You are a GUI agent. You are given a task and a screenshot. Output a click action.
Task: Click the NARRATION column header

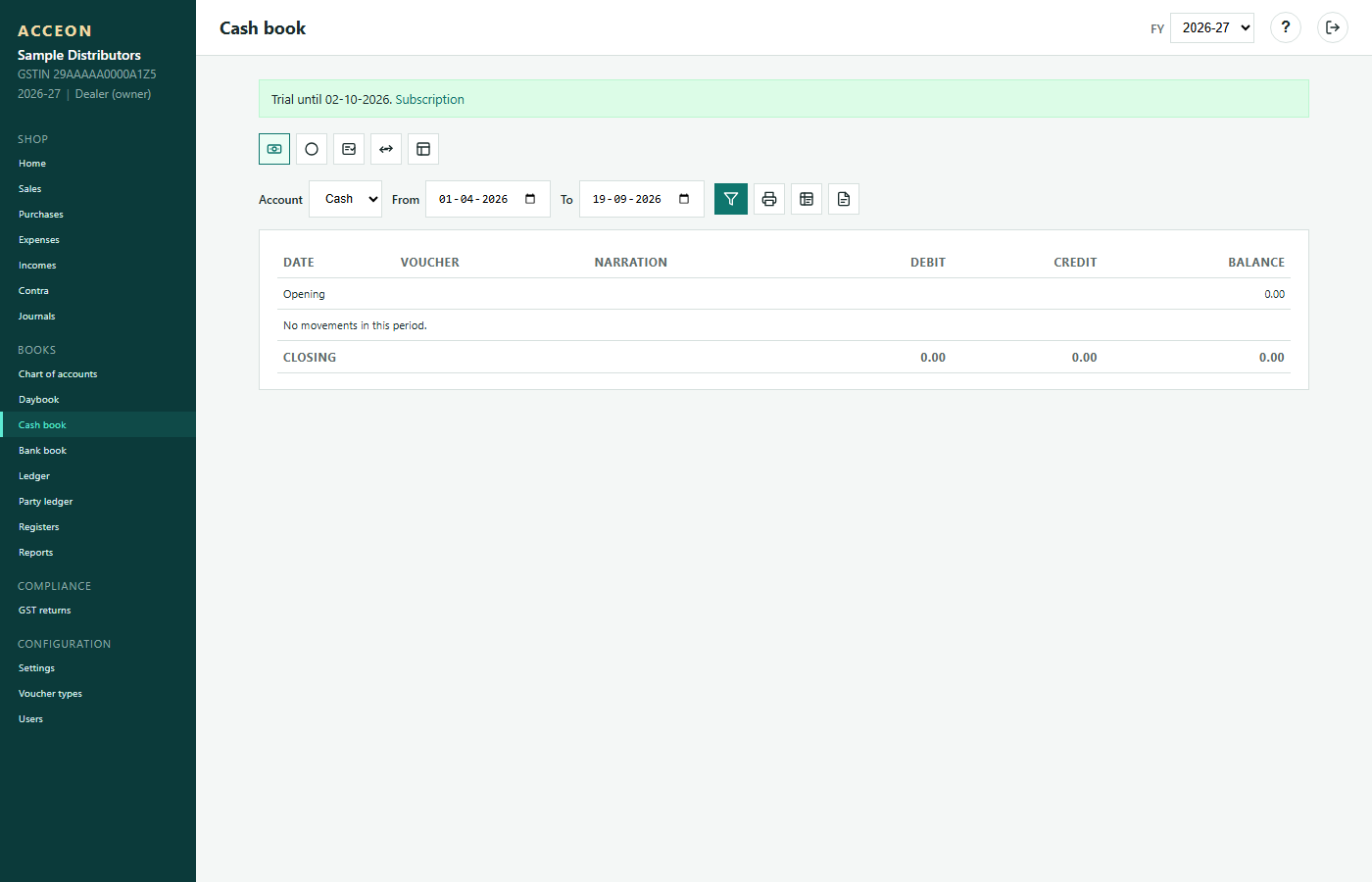(631, 263)
